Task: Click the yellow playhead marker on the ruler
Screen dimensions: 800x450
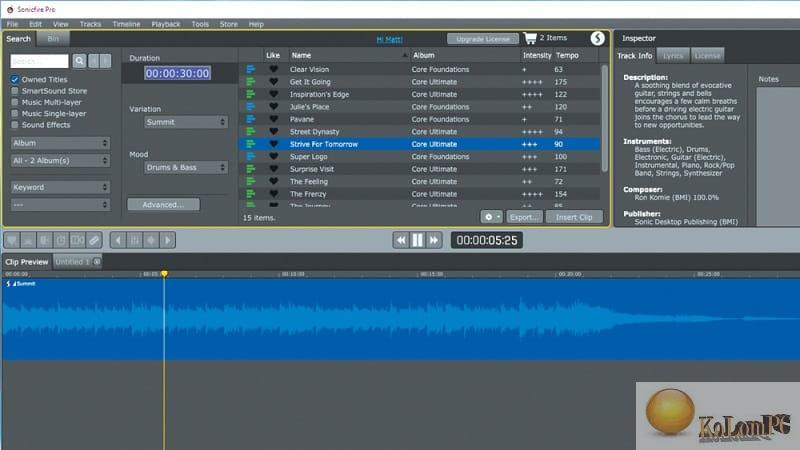Action: [164, 274]
